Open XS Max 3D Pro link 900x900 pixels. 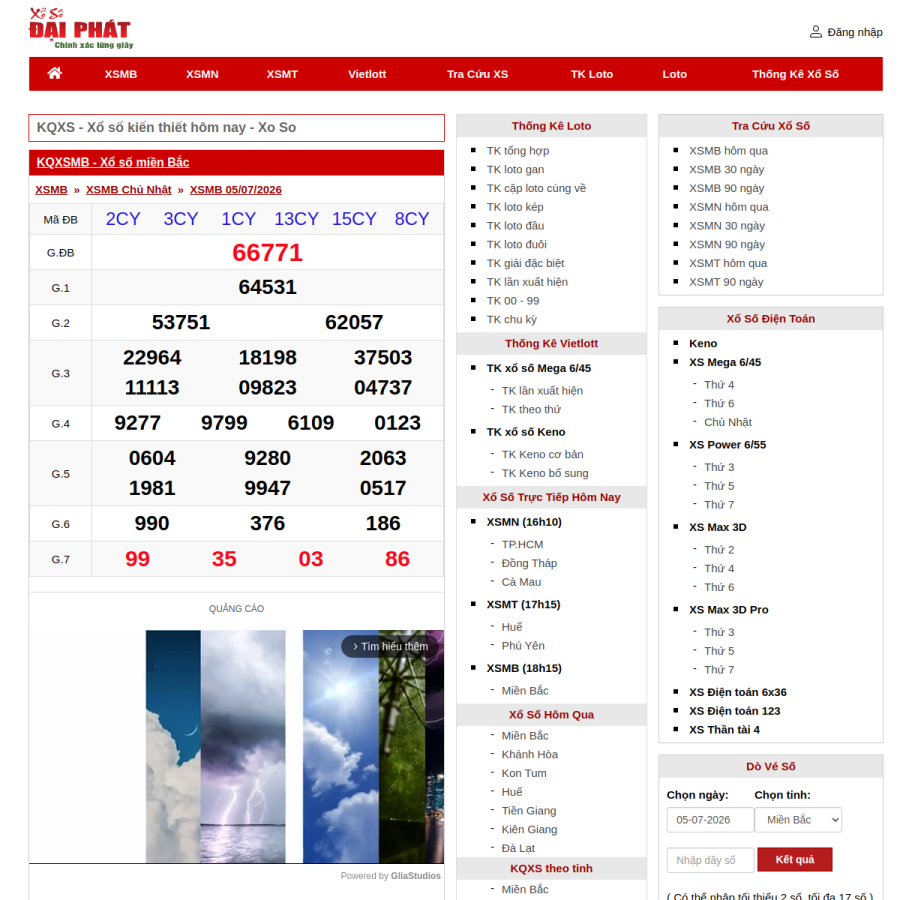pos(728,610)
